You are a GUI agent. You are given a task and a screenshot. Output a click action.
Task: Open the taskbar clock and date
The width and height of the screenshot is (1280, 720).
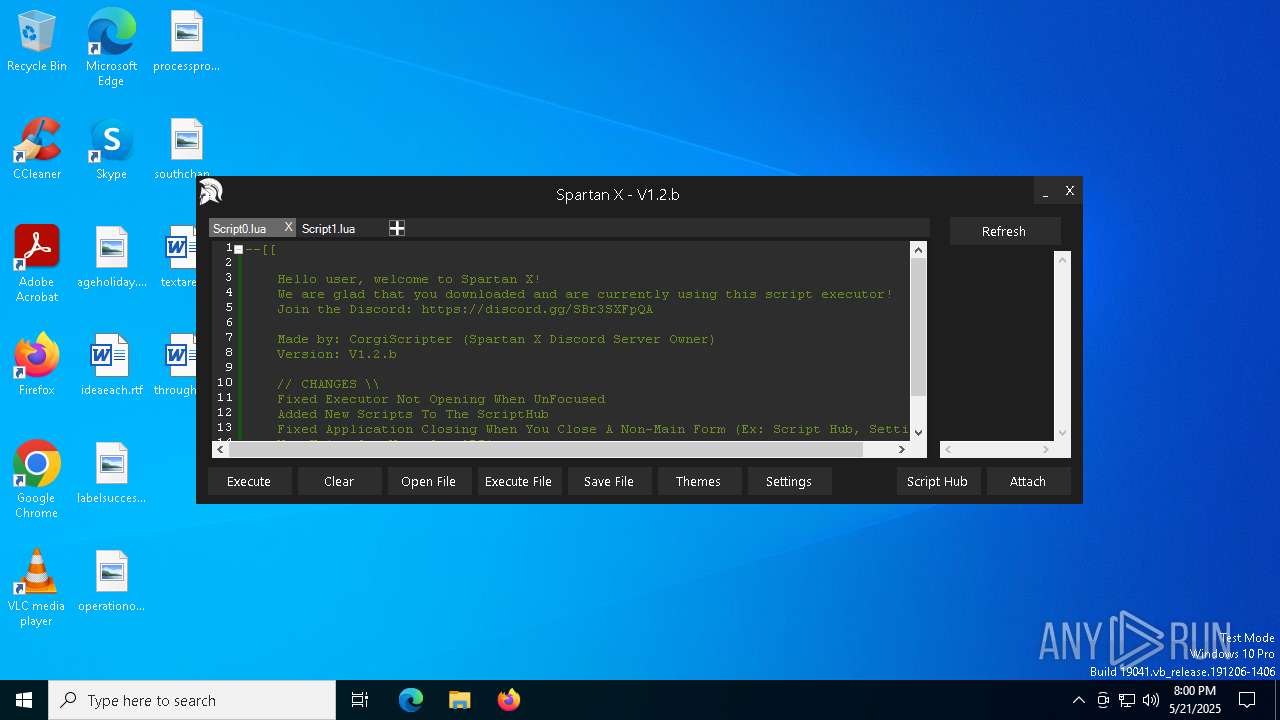1195,700
